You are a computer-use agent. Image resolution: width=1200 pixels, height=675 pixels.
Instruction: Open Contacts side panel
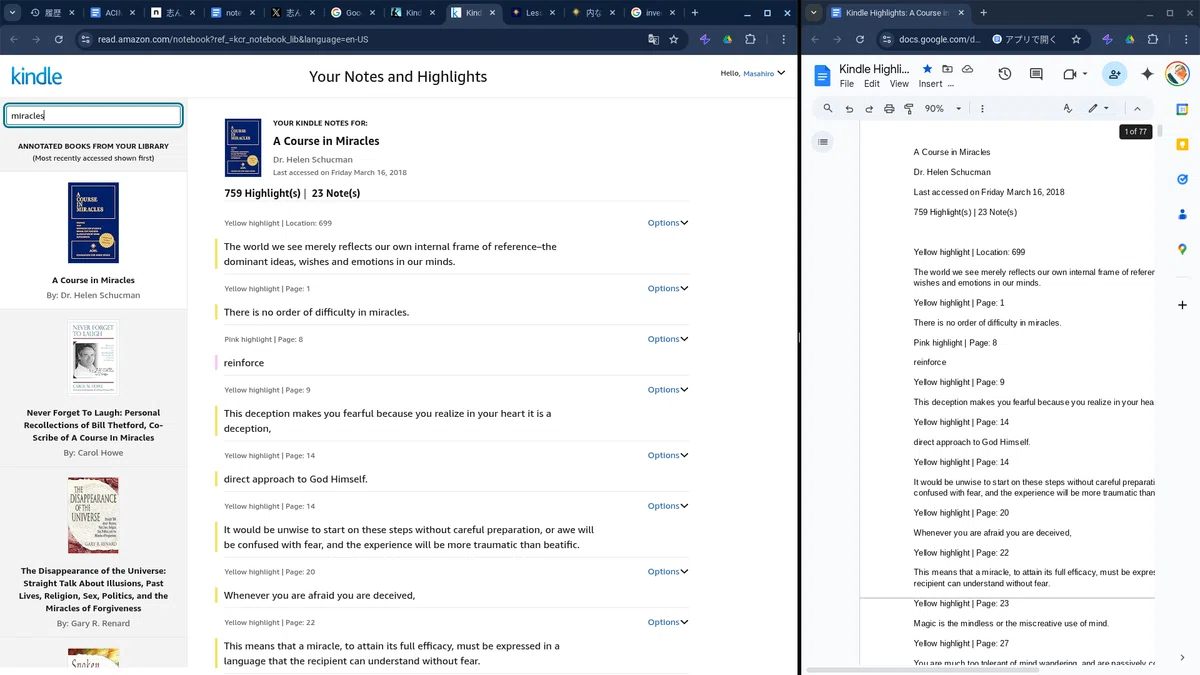[x=1182, y=214]
